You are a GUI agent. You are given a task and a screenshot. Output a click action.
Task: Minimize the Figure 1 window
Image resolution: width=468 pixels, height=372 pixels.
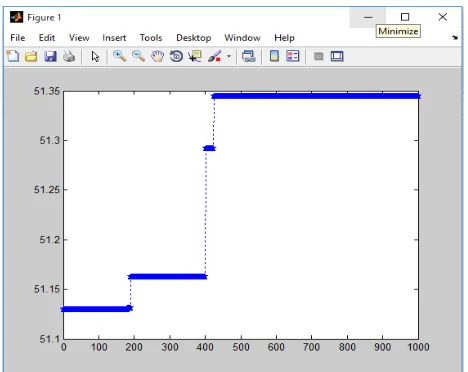coord(368,17)
